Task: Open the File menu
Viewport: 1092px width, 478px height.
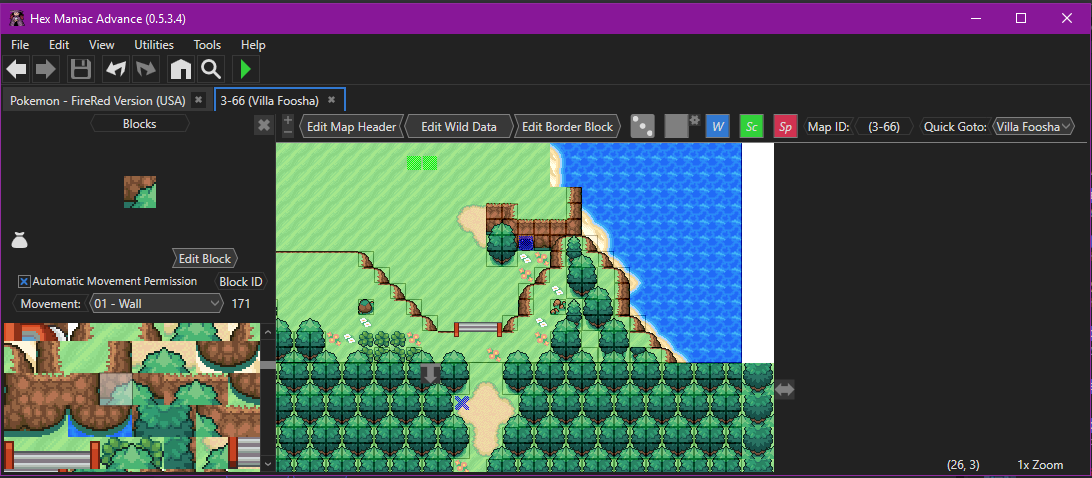Action: tap(20, 45)
